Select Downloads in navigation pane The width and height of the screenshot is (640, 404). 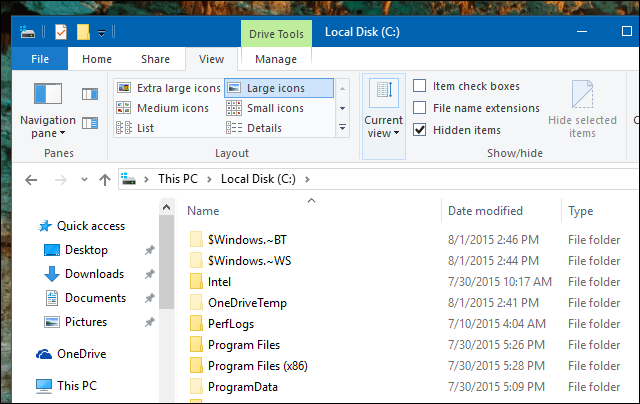click(84, 274)
